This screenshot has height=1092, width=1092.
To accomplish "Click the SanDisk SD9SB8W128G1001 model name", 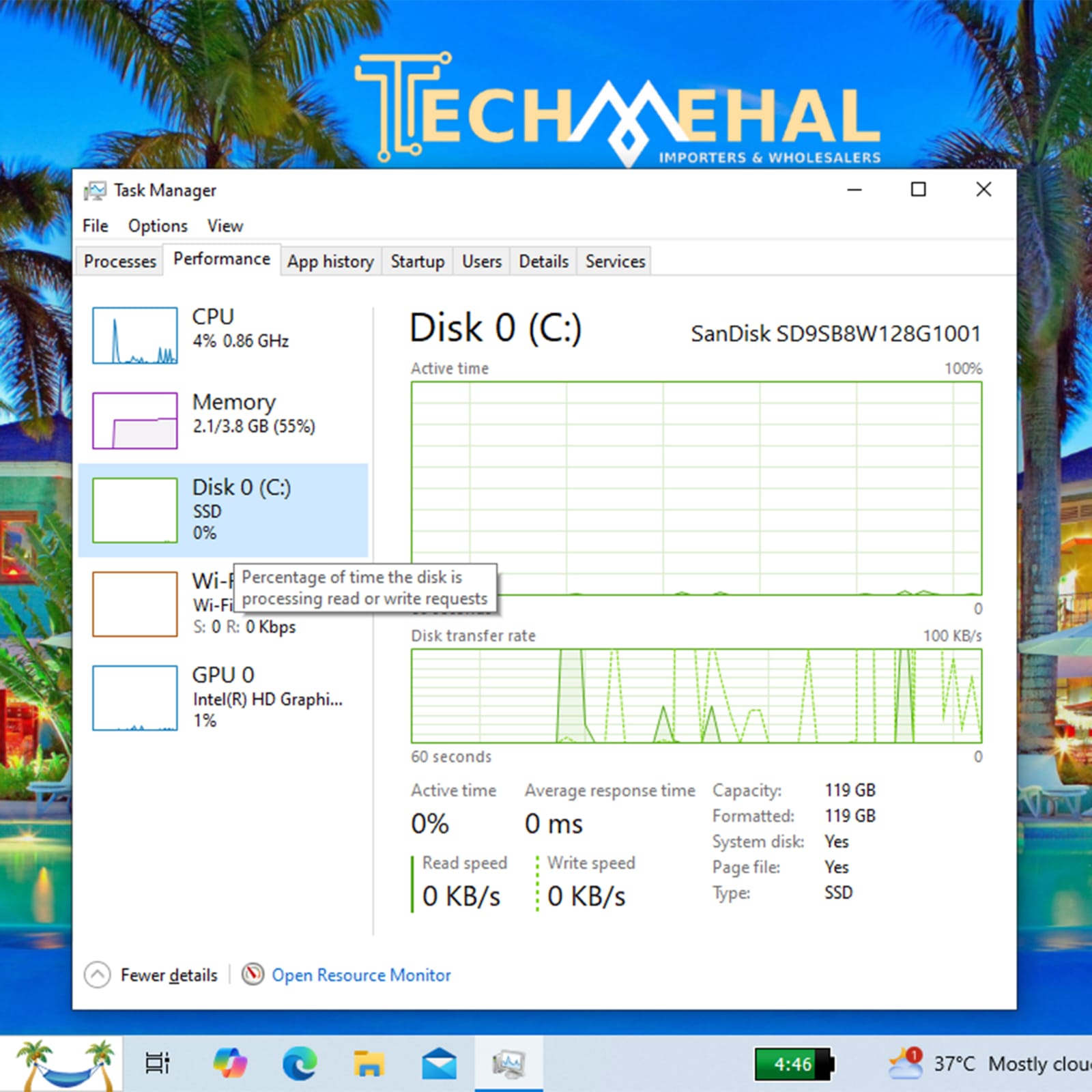I will click(x=836, y=334).
